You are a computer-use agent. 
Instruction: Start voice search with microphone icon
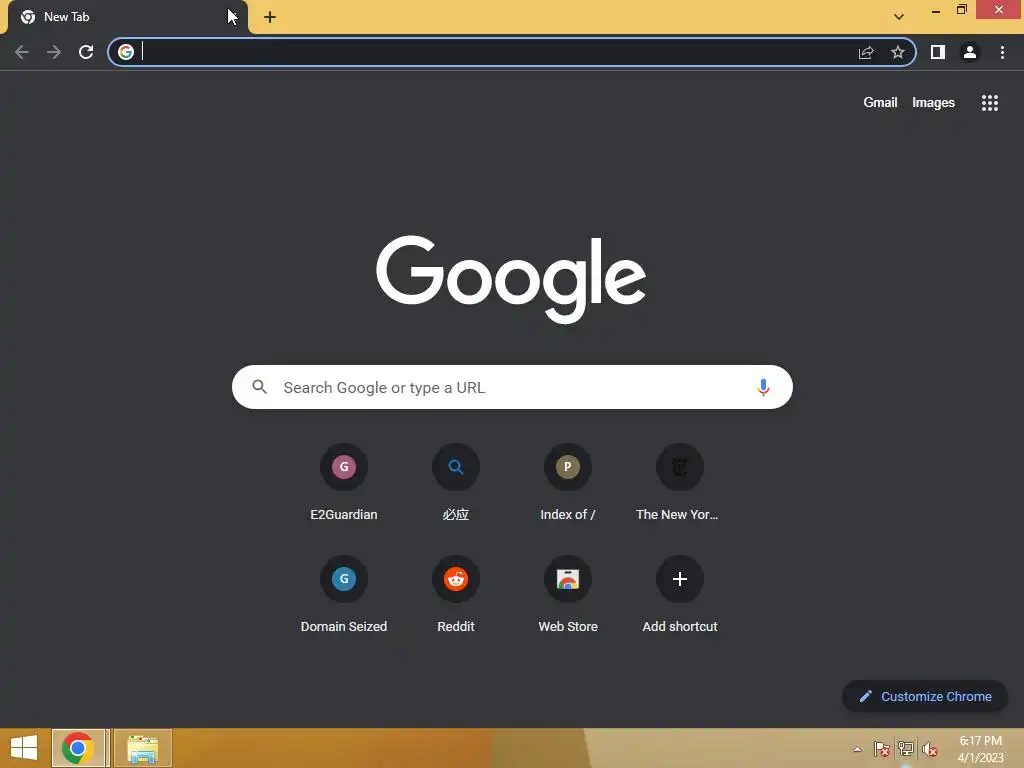pos(763,387)
